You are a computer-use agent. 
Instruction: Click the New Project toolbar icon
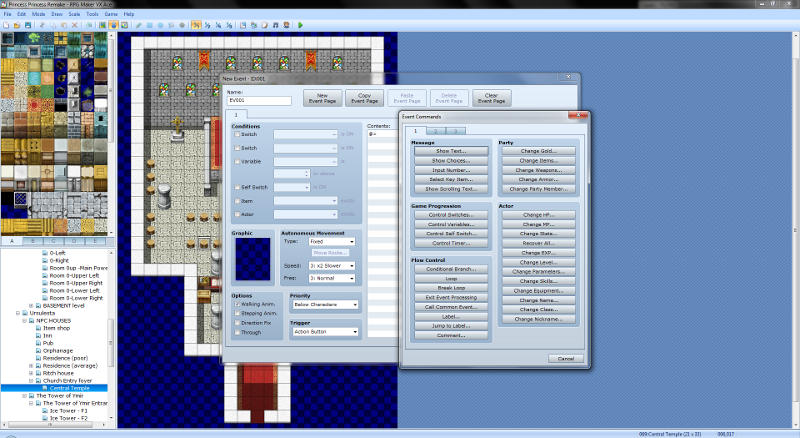[x=6, y=24]
